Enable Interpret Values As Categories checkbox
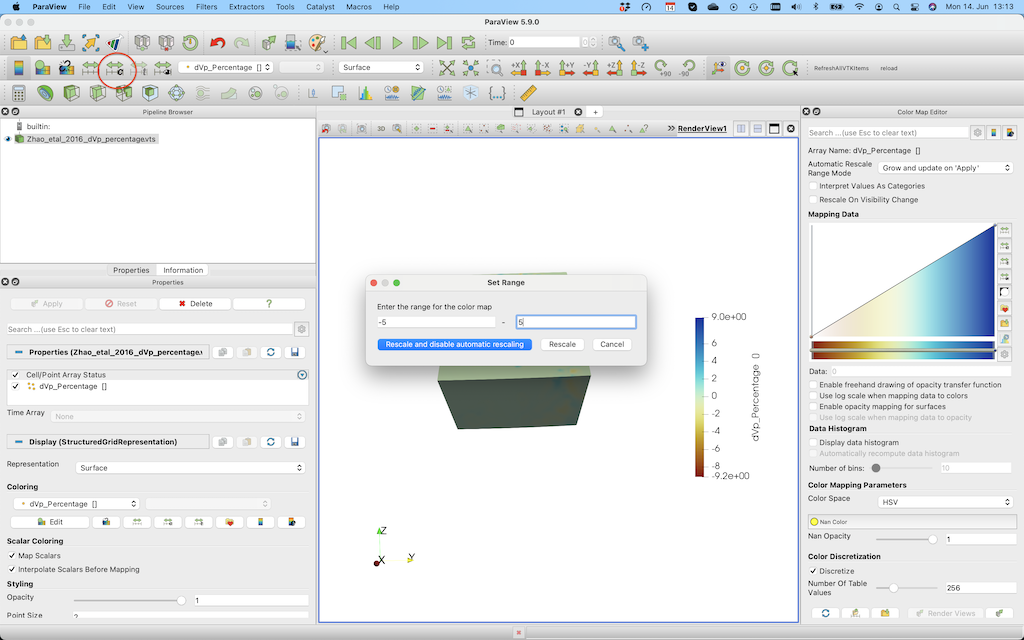Viewport: 1024px width, 640px height. [813, 186]
